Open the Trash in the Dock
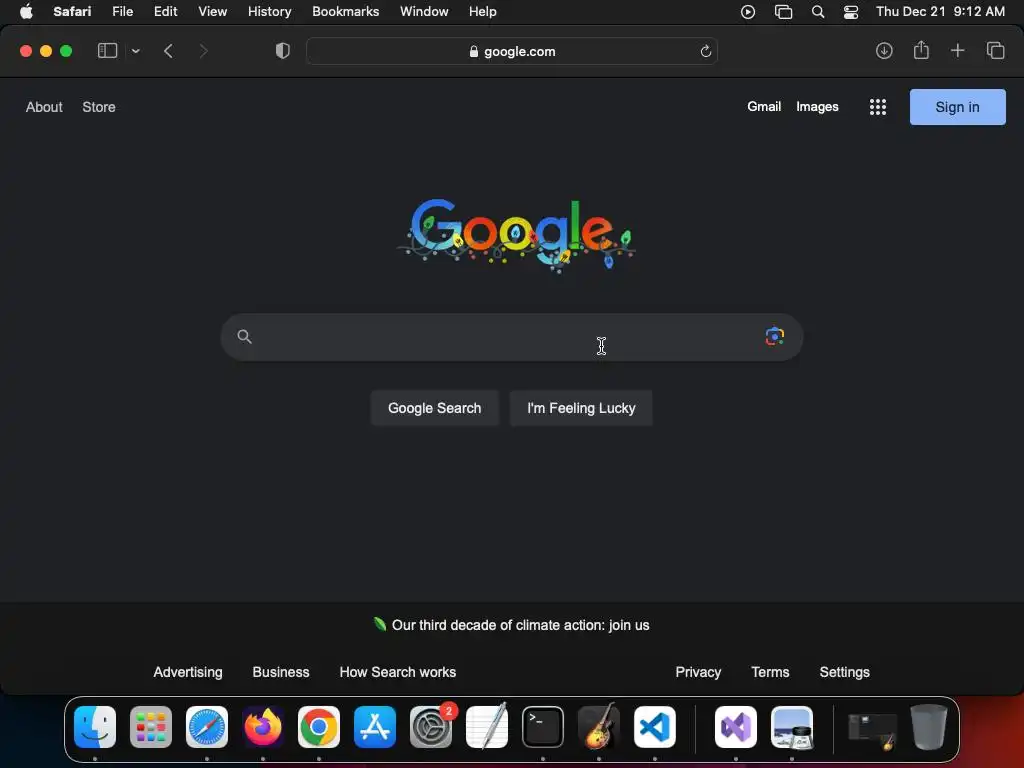The width and height of the screenshot is (1024, 768). pos(929,726)
